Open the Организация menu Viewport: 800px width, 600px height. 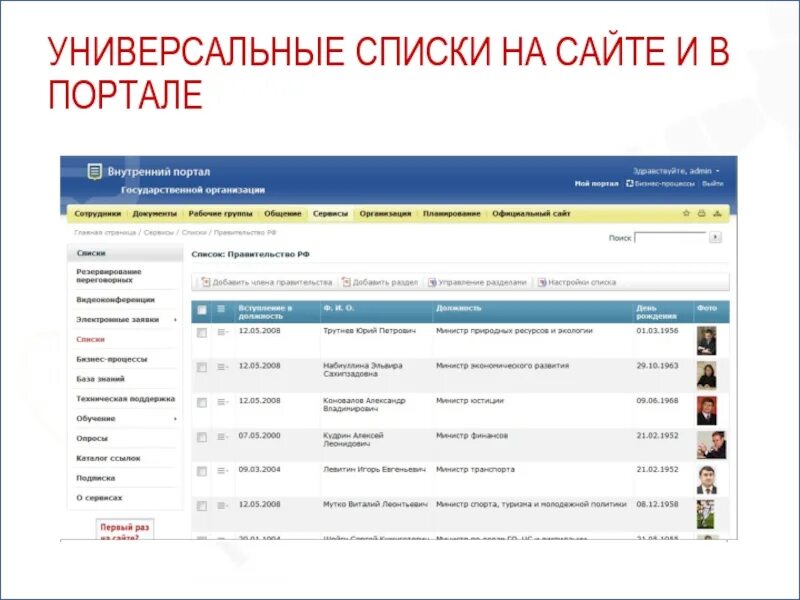(385, 214)
